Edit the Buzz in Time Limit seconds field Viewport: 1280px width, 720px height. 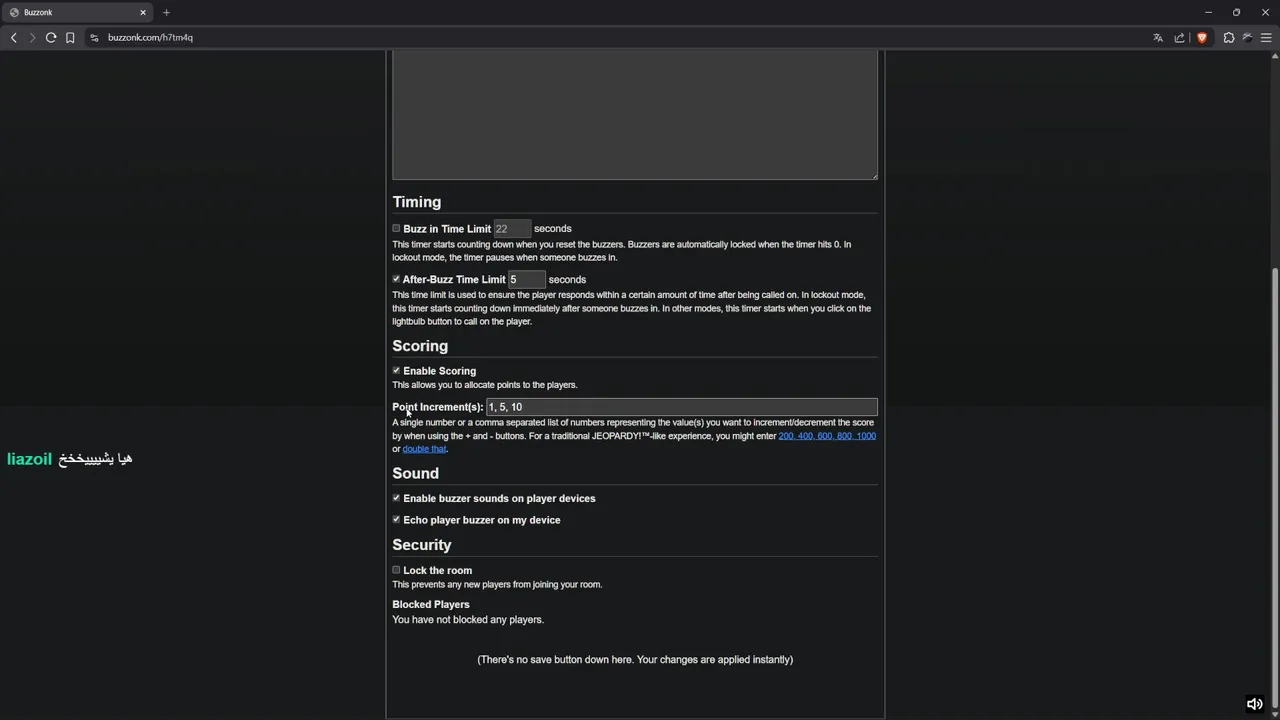point(512,229)
